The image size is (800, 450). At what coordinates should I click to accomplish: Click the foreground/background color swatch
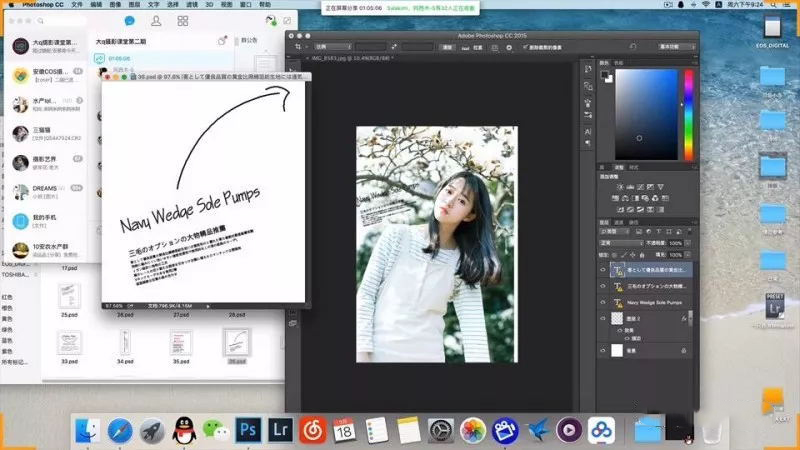click(x=607, y=77)
